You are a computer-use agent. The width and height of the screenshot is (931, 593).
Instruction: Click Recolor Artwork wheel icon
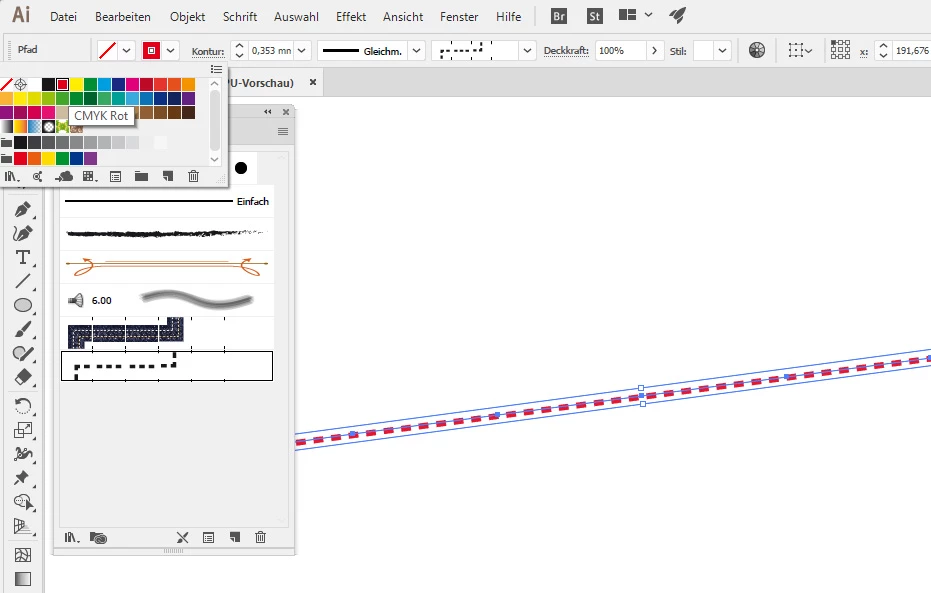[x=757, y=50]
